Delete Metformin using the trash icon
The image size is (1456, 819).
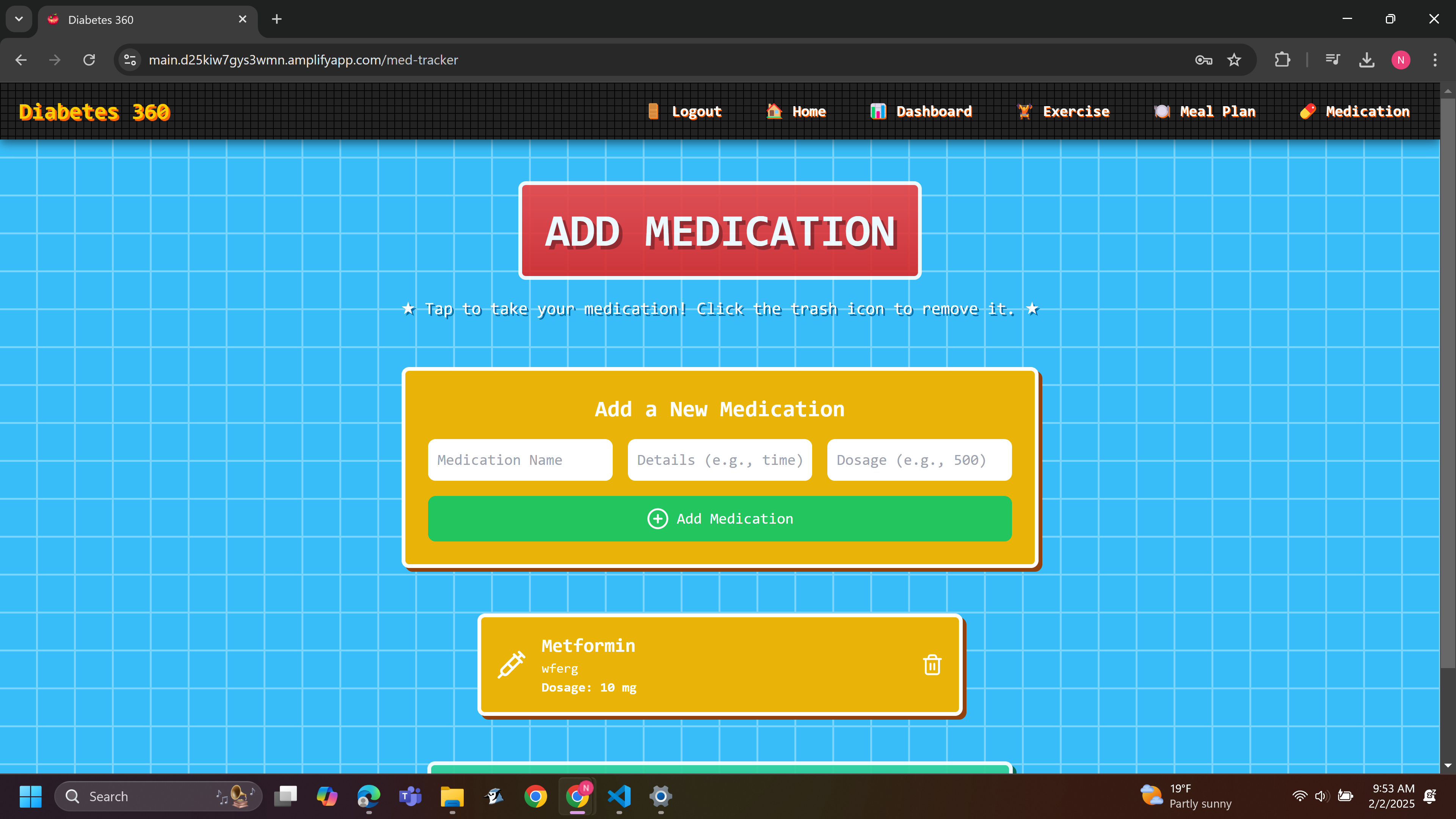(x=932, y=665)
